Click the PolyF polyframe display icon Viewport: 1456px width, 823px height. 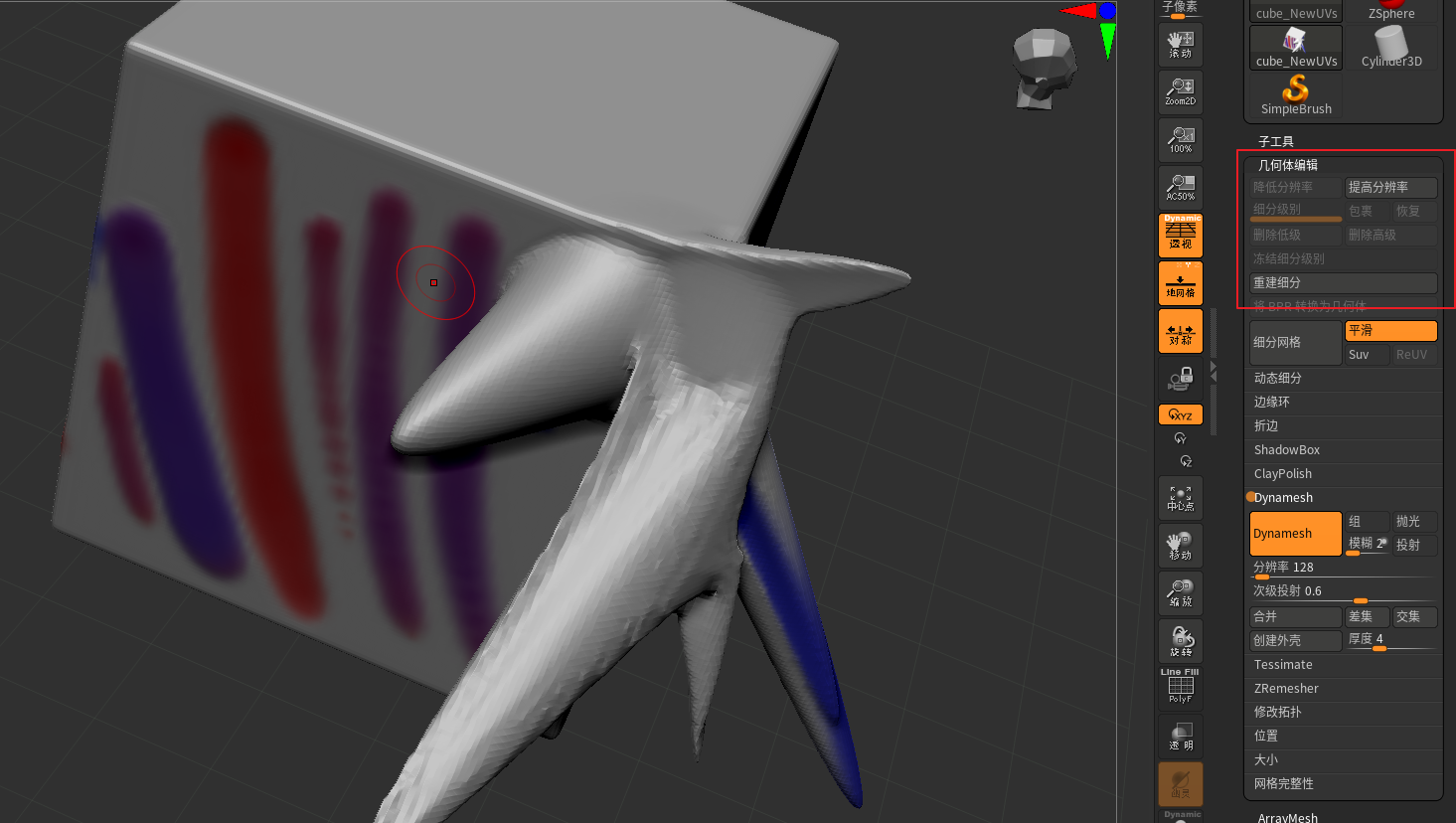tap(1180, 688)
